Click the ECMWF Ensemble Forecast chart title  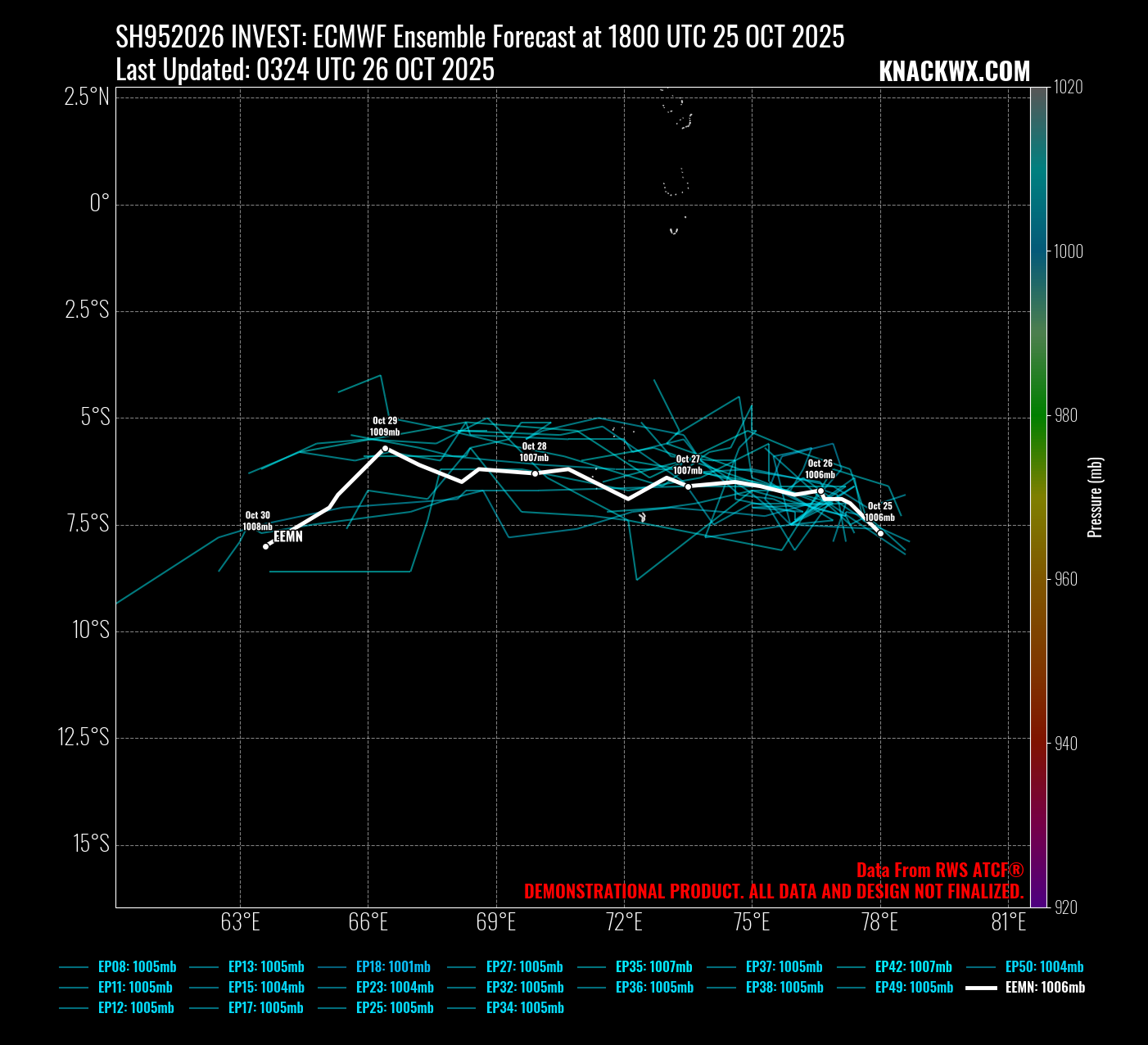tap(480, 37)
